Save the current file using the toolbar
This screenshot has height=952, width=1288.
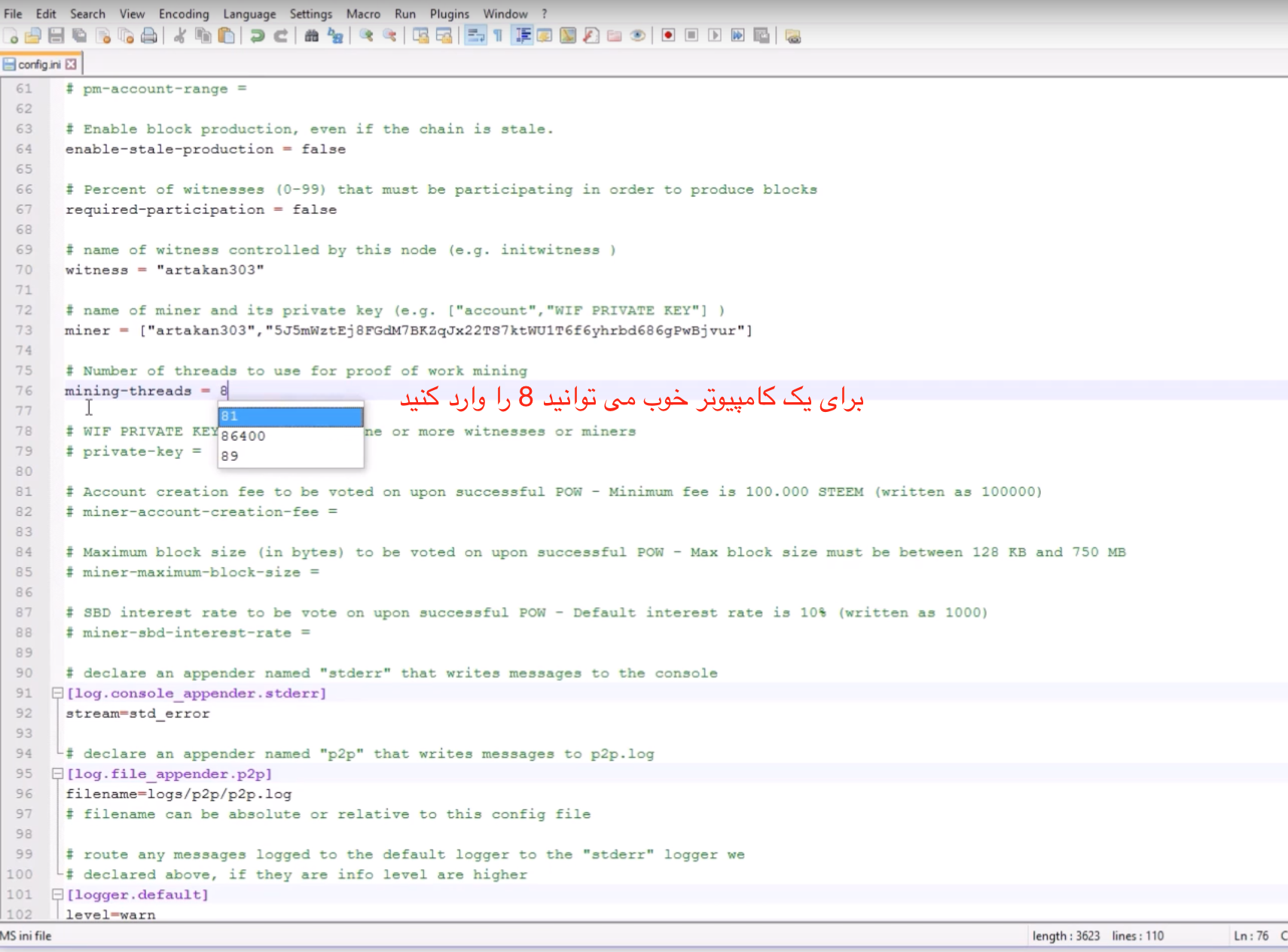56,35
